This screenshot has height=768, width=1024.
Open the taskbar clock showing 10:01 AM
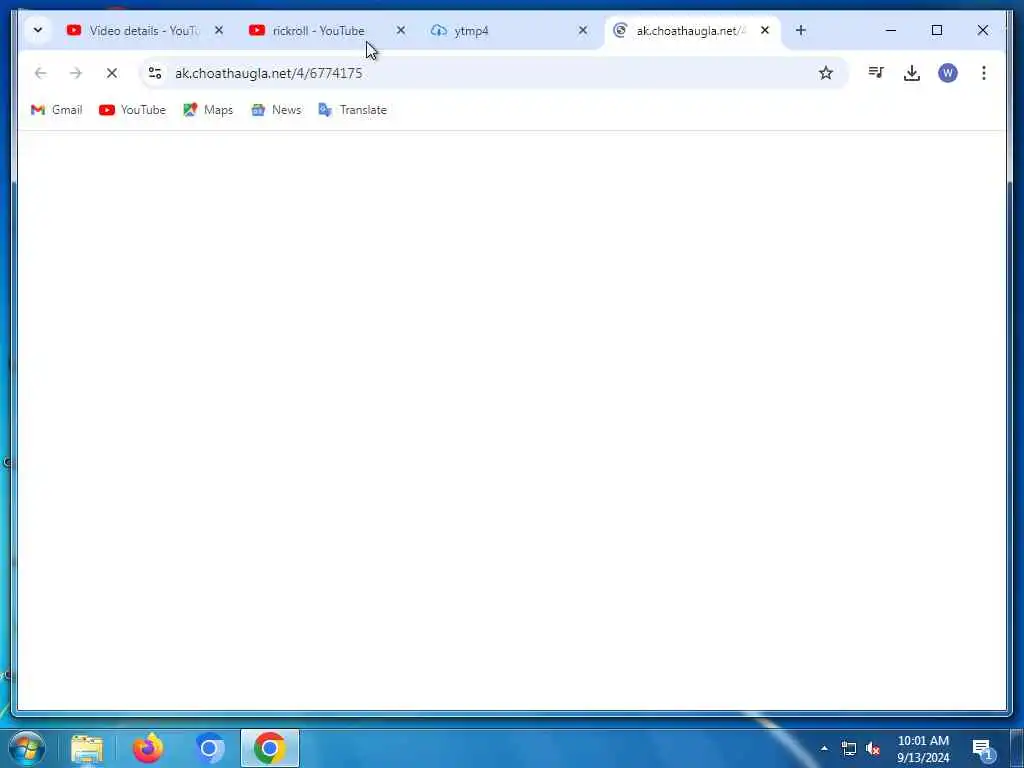[x=923, y=748]
